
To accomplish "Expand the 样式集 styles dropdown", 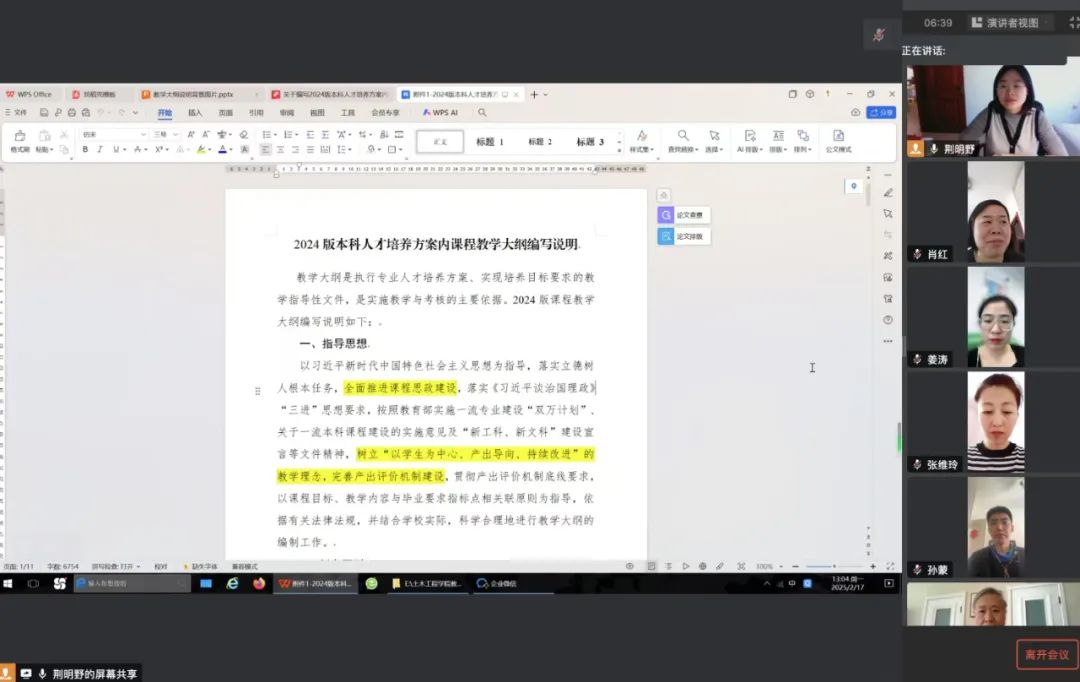I will coord(641,141).
